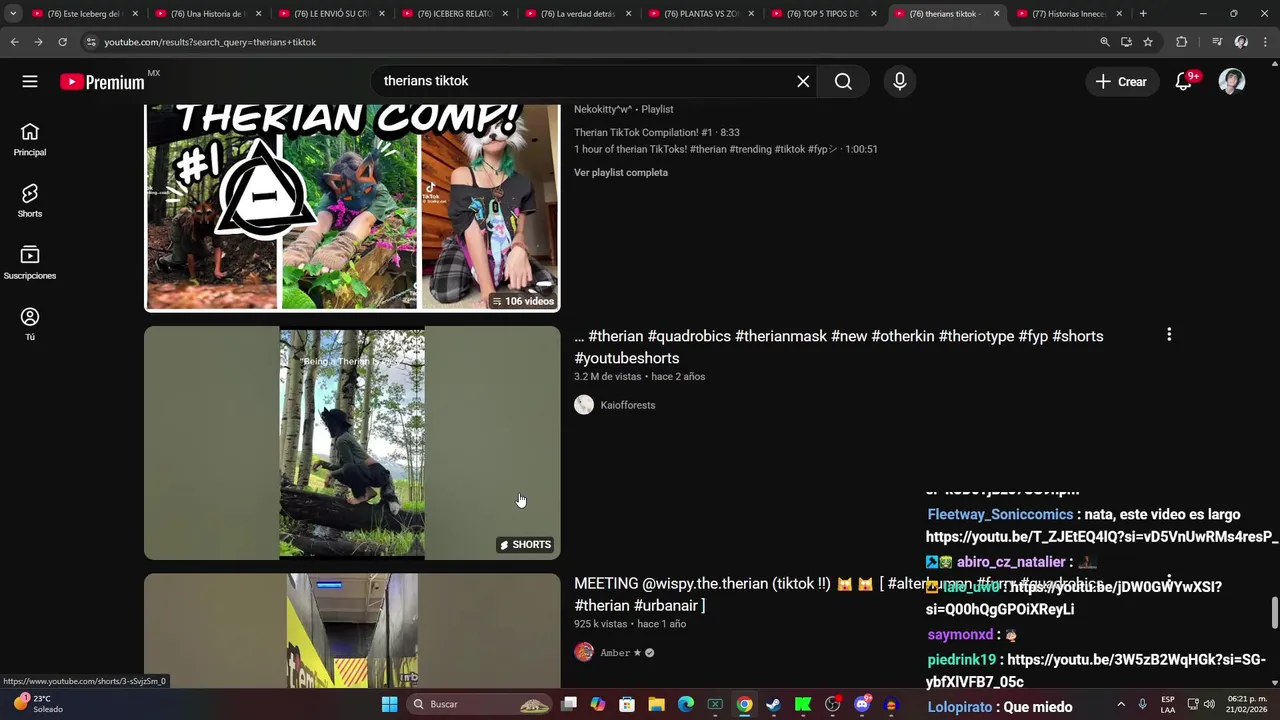The image size is (1280, 720).
Task: Open the page zoom indicator
Action: pos(1104,42)
